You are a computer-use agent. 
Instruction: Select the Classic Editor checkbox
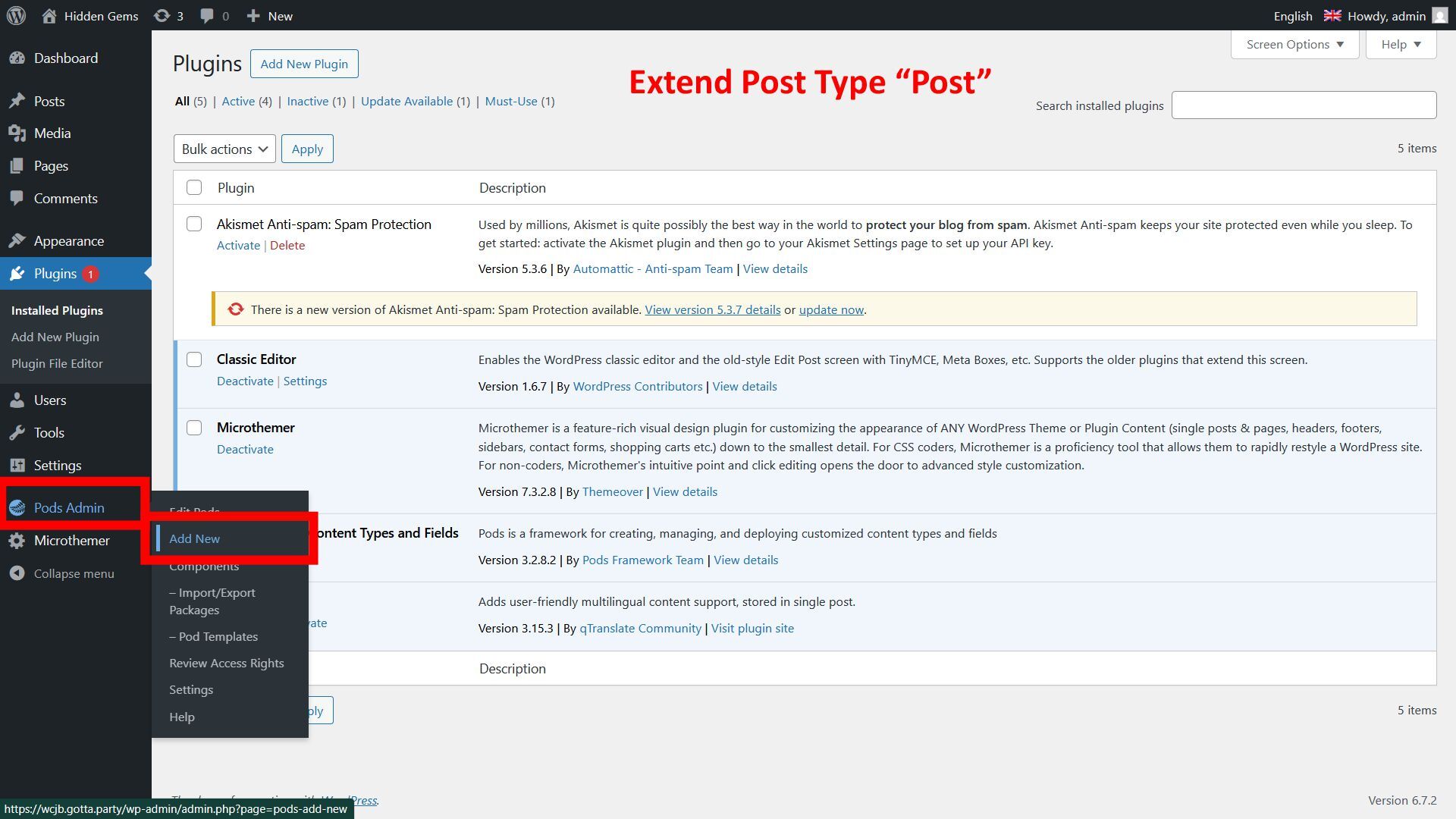coord(194,359)
